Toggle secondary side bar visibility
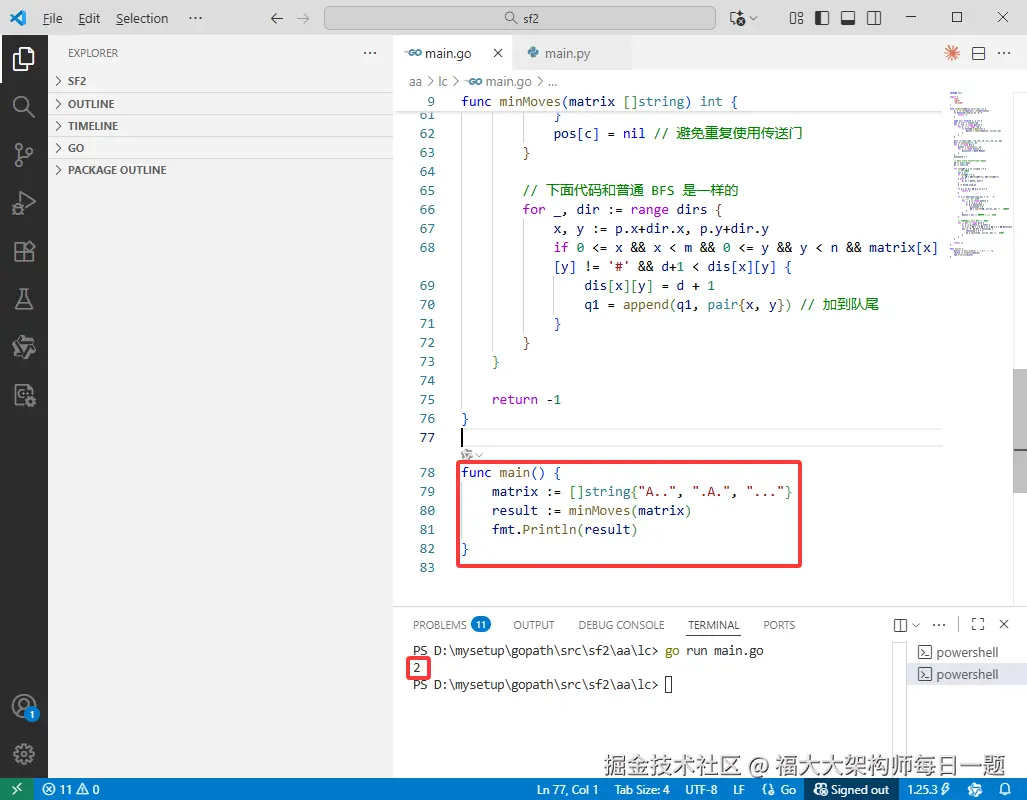This screenshot has height=800, width=1027. coord(874,18)
